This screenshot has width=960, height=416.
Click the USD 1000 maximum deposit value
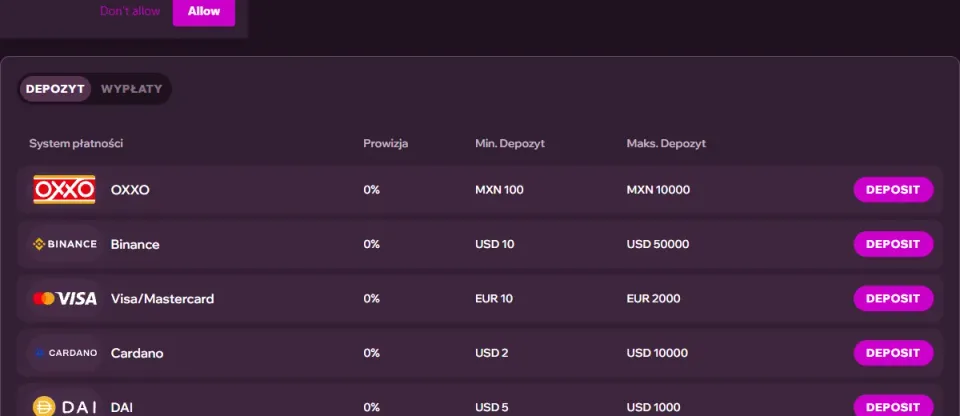(653, 407)
